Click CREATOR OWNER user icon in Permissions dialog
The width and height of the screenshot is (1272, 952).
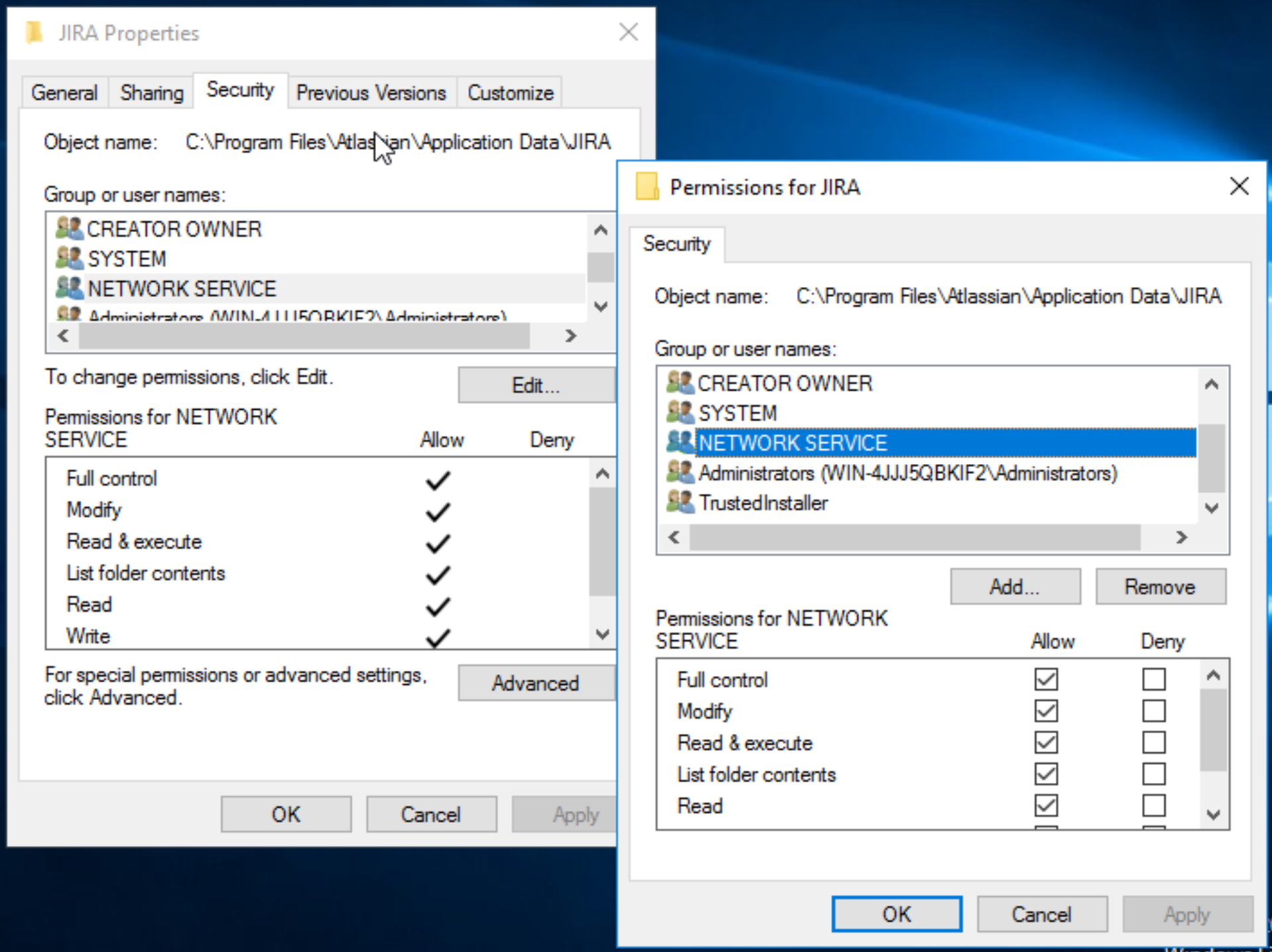click(680, 383)
